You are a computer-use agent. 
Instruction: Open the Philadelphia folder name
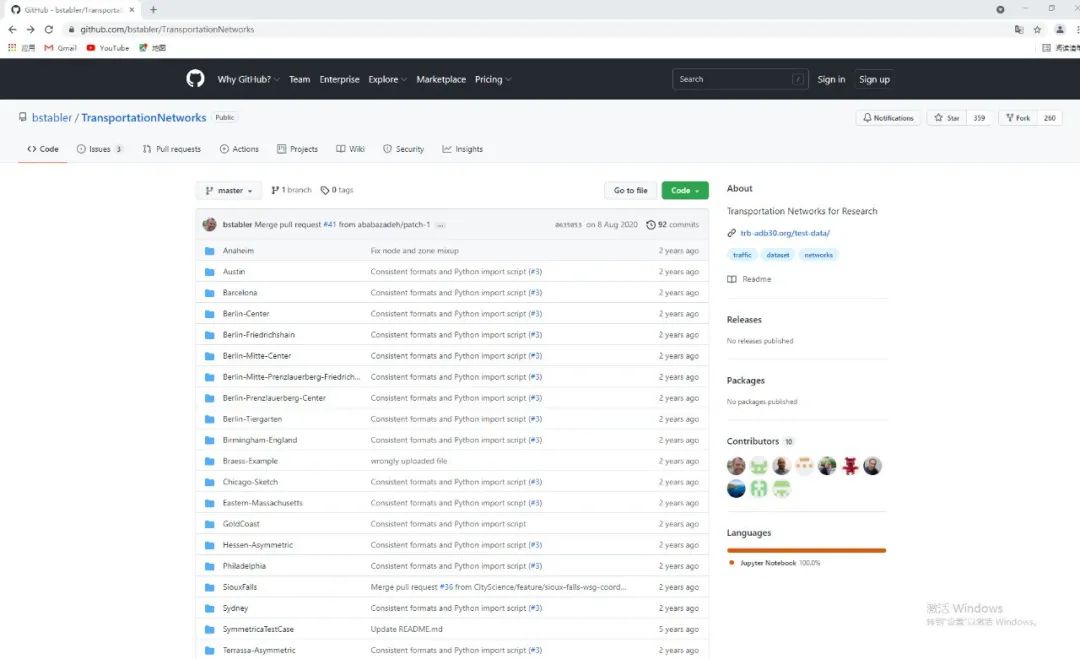(244, 566)
